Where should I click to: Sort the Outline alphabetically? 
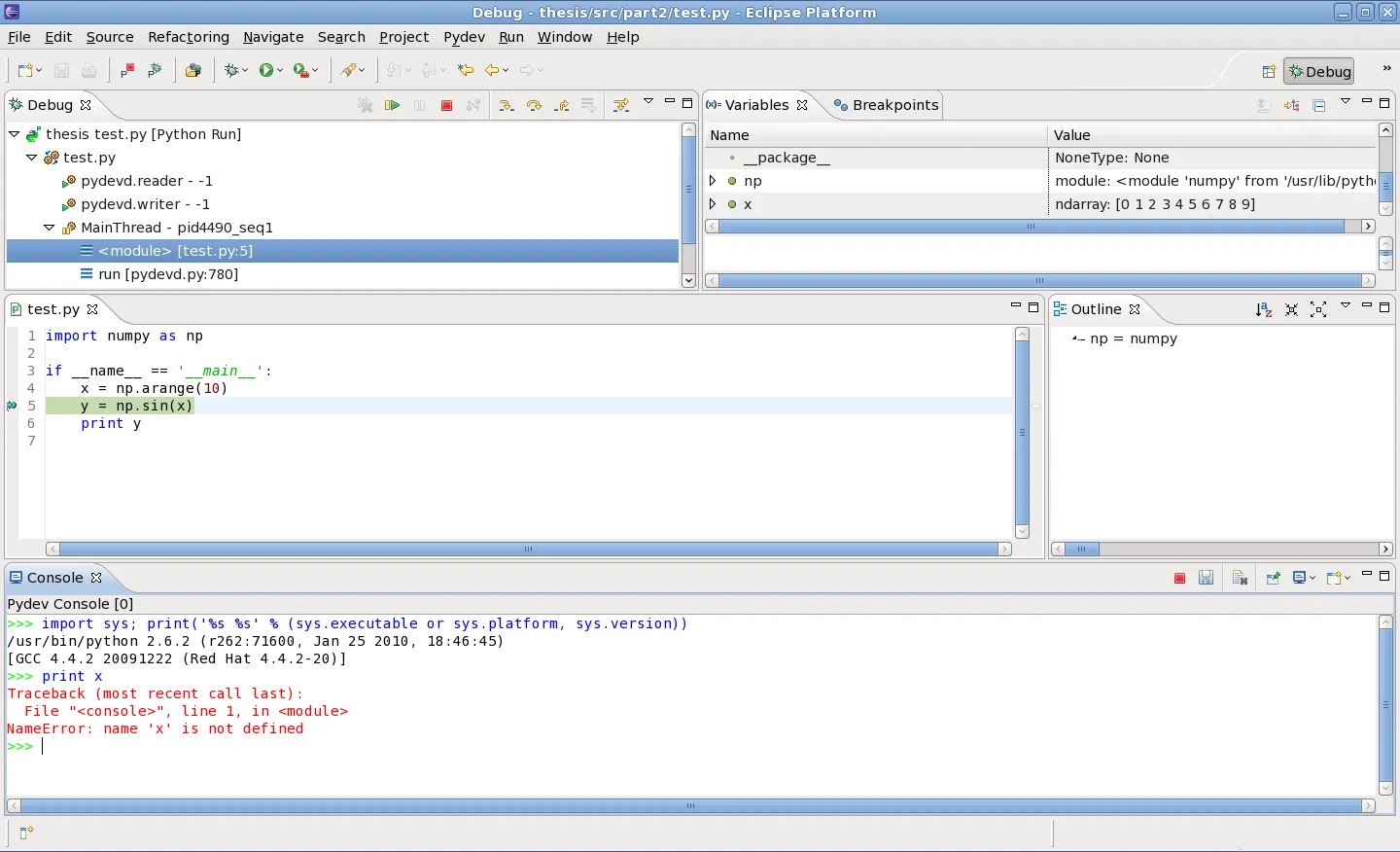1263,309
